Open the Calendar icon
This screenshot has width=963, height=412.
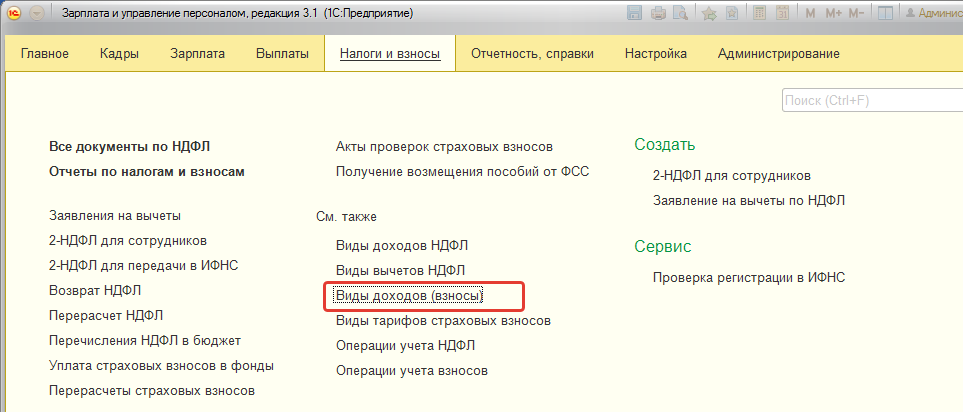[782, 13]
